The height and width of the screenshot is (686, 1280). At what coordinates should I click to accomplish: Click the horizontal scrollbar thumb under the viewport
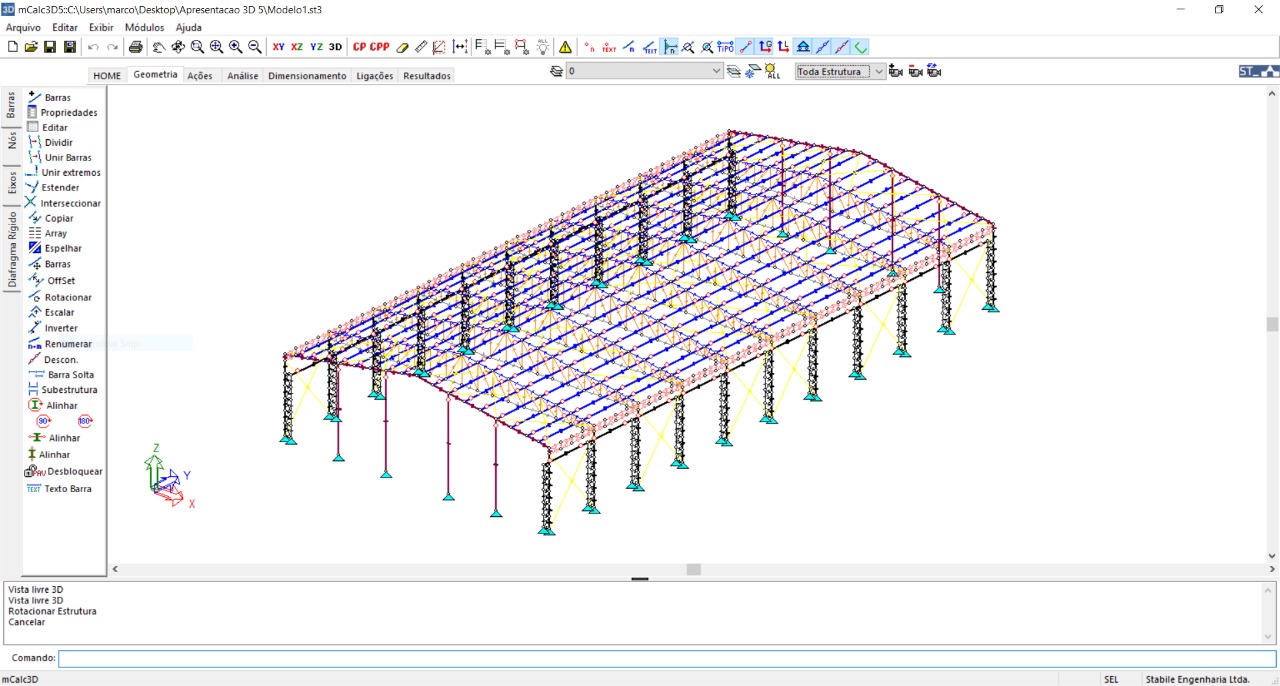[693, 569]
